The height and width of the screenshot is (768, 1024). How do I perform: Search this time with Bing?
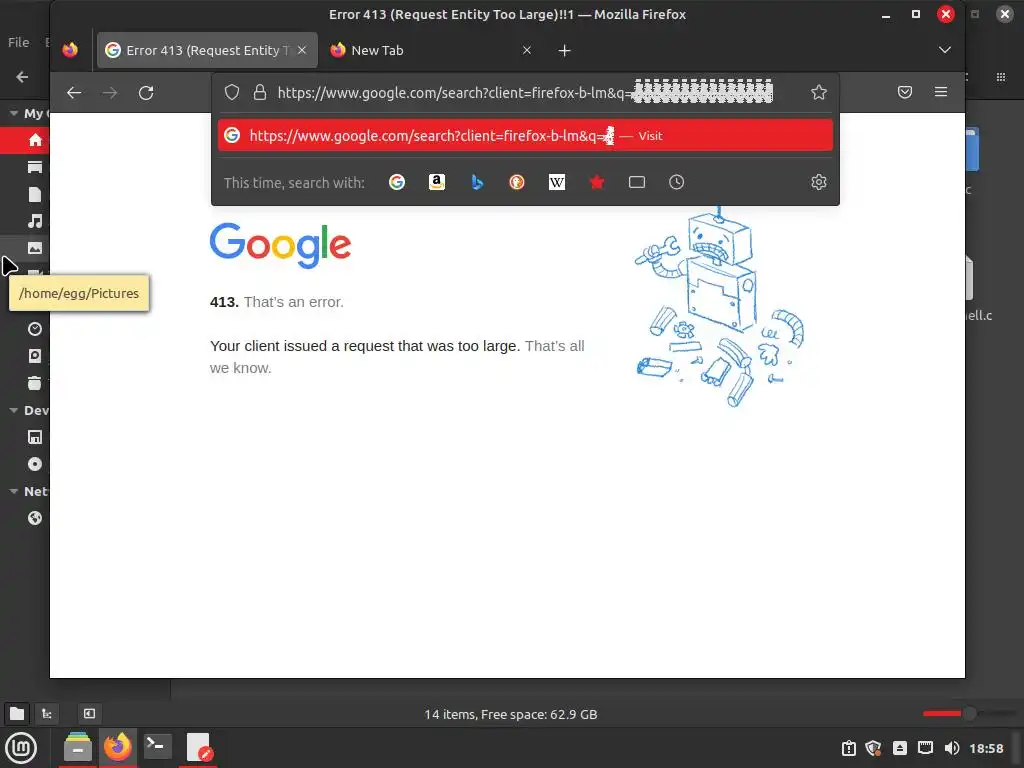[477, 182]
